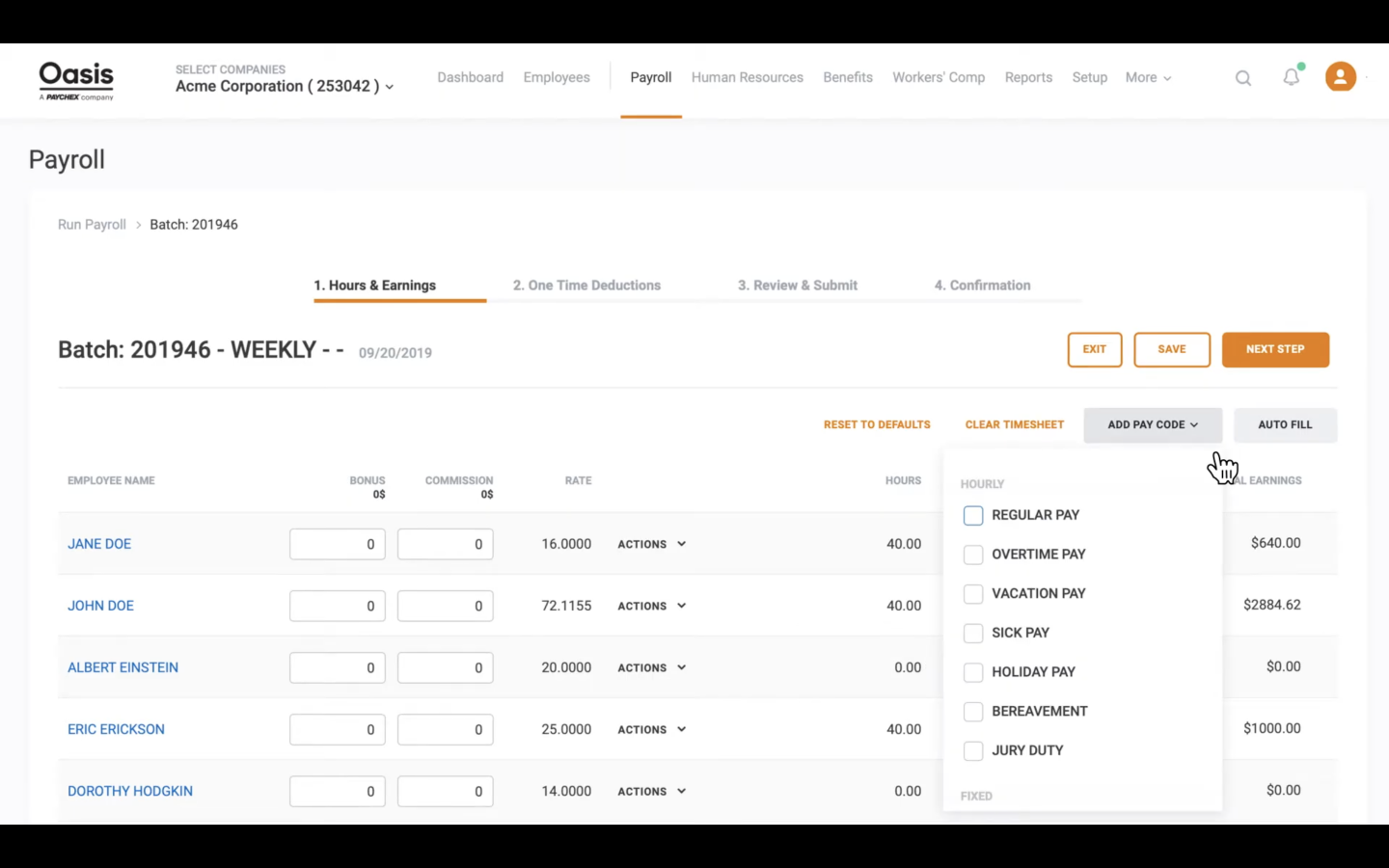Switch to One Time Deductions step
The image size is (1389, 868).
pos(586,285)
